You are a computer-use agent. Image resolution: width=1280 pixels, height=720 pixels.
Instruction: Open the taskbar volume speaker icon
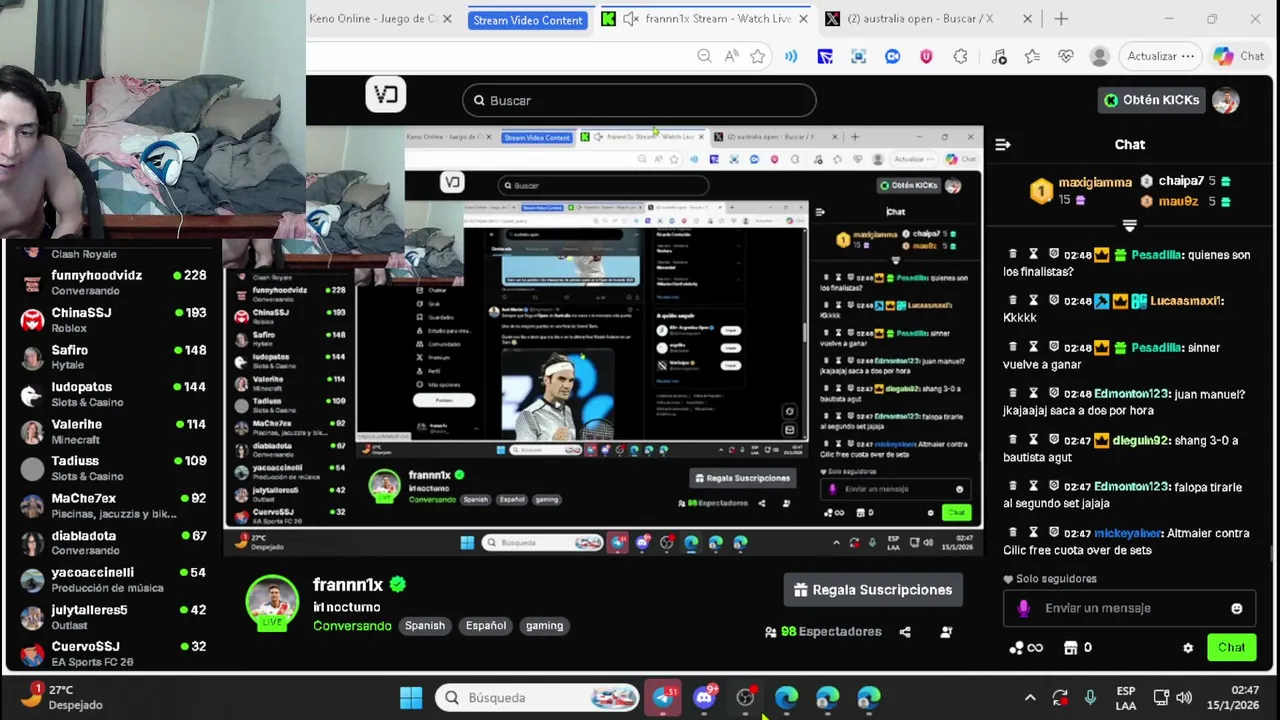click(x=1184, y=698)
